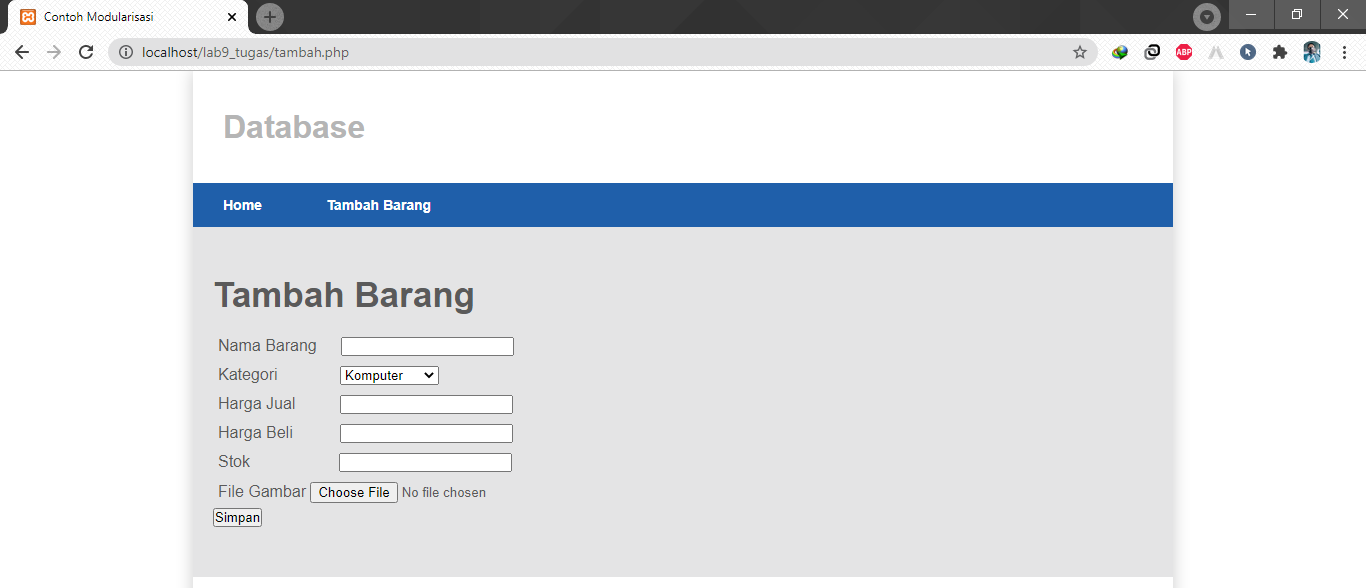Bookmark this page with the star icon
The image size is (1366, 588).
1080,52
